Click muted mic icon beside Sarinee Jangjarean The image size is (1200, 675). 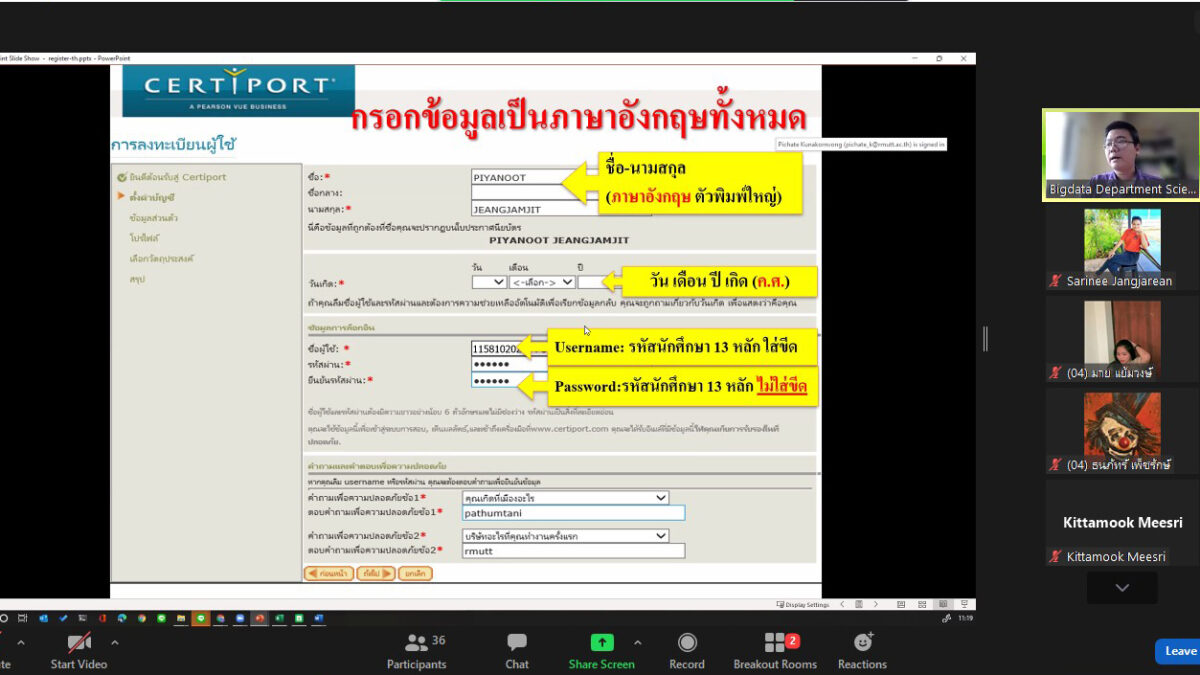[x=1055, y=281]
